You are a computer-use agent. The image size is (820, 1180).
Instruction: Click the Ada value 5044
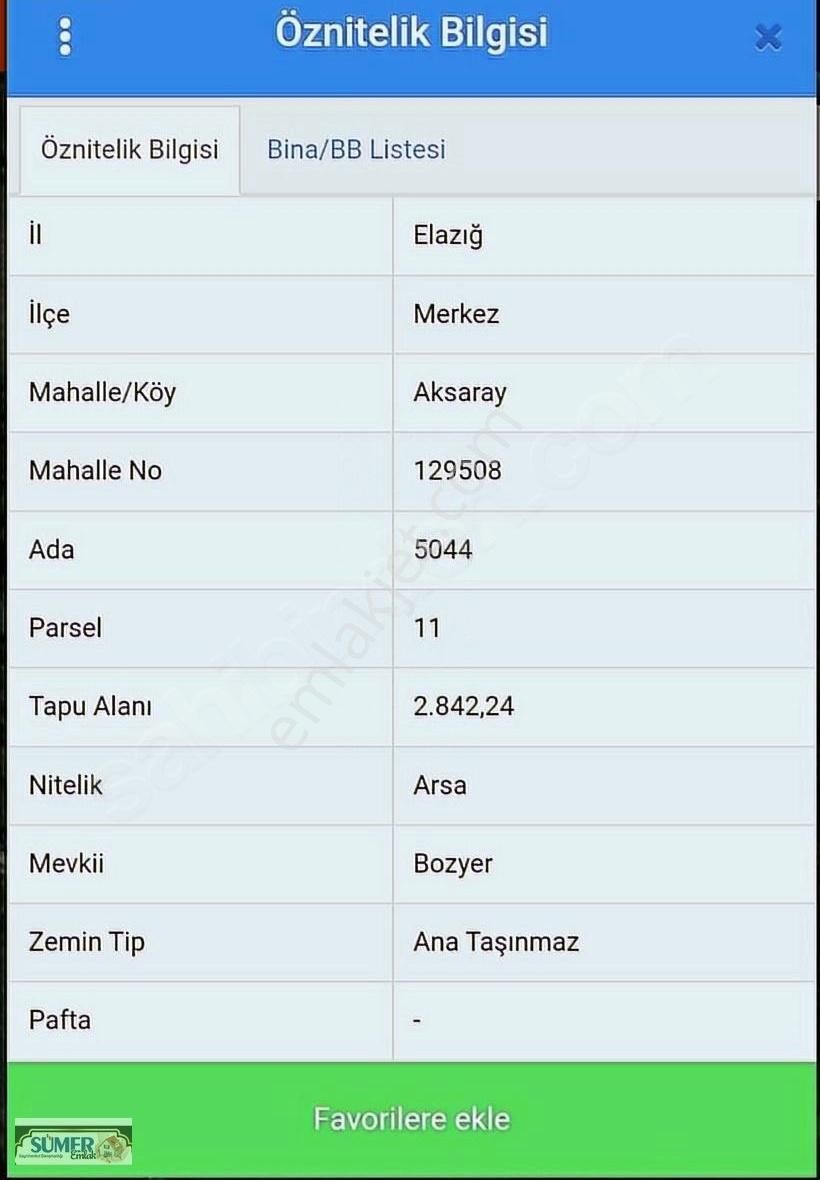point(443,549)
